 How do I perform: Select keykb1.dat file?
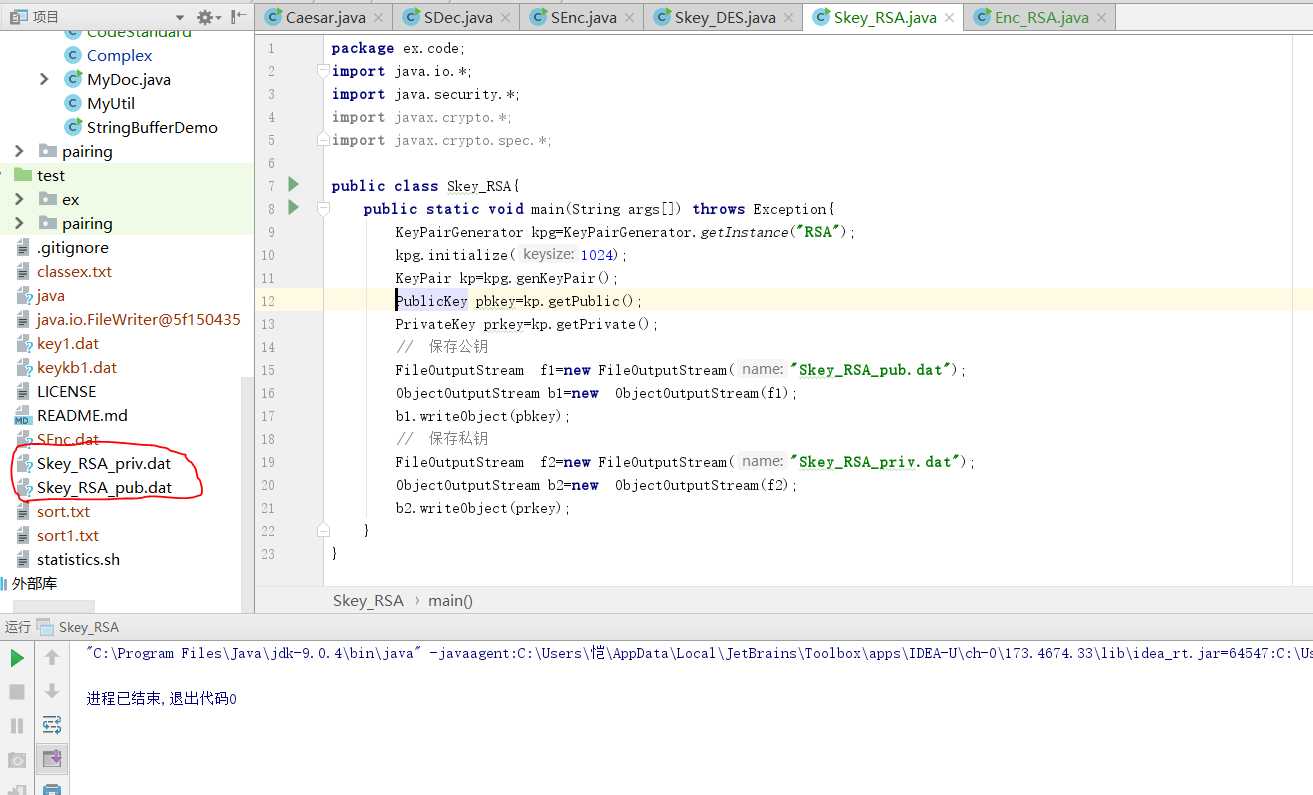click(x=76, y=367)
